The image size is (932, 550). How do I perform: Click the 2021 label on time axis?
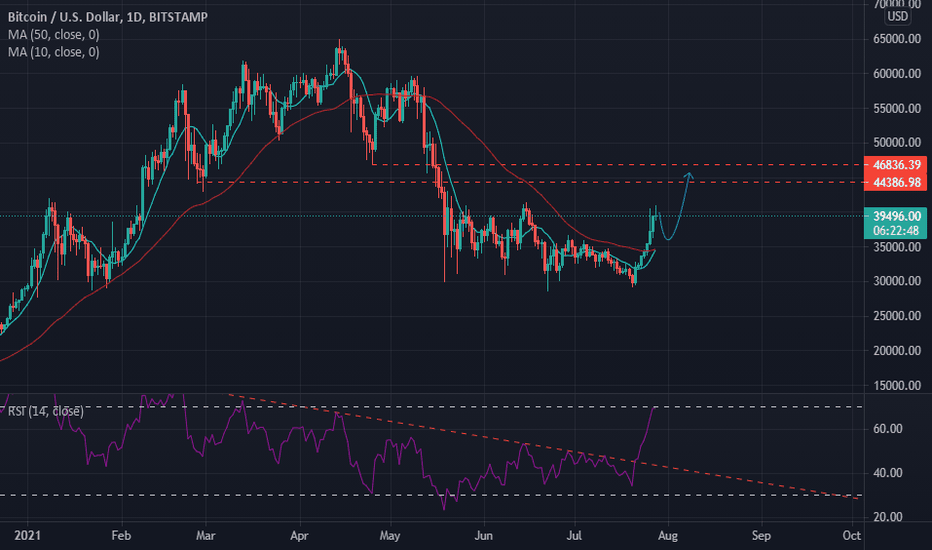pos(27,536)
